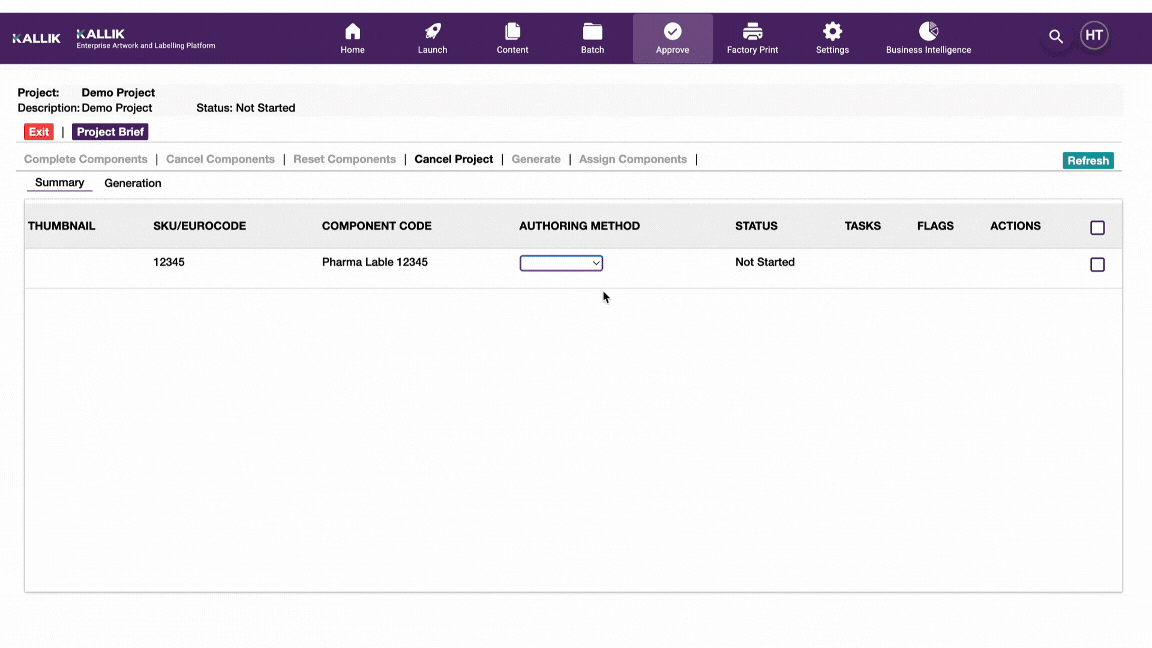This screenshot has width=1152, height=648.
Task: Click the Approve checkmark icon
Action: (x=672, y=32)
